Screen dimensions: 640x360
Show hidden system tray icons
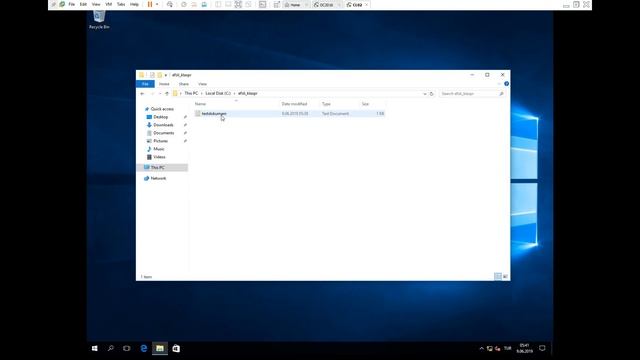pos(482,348)
